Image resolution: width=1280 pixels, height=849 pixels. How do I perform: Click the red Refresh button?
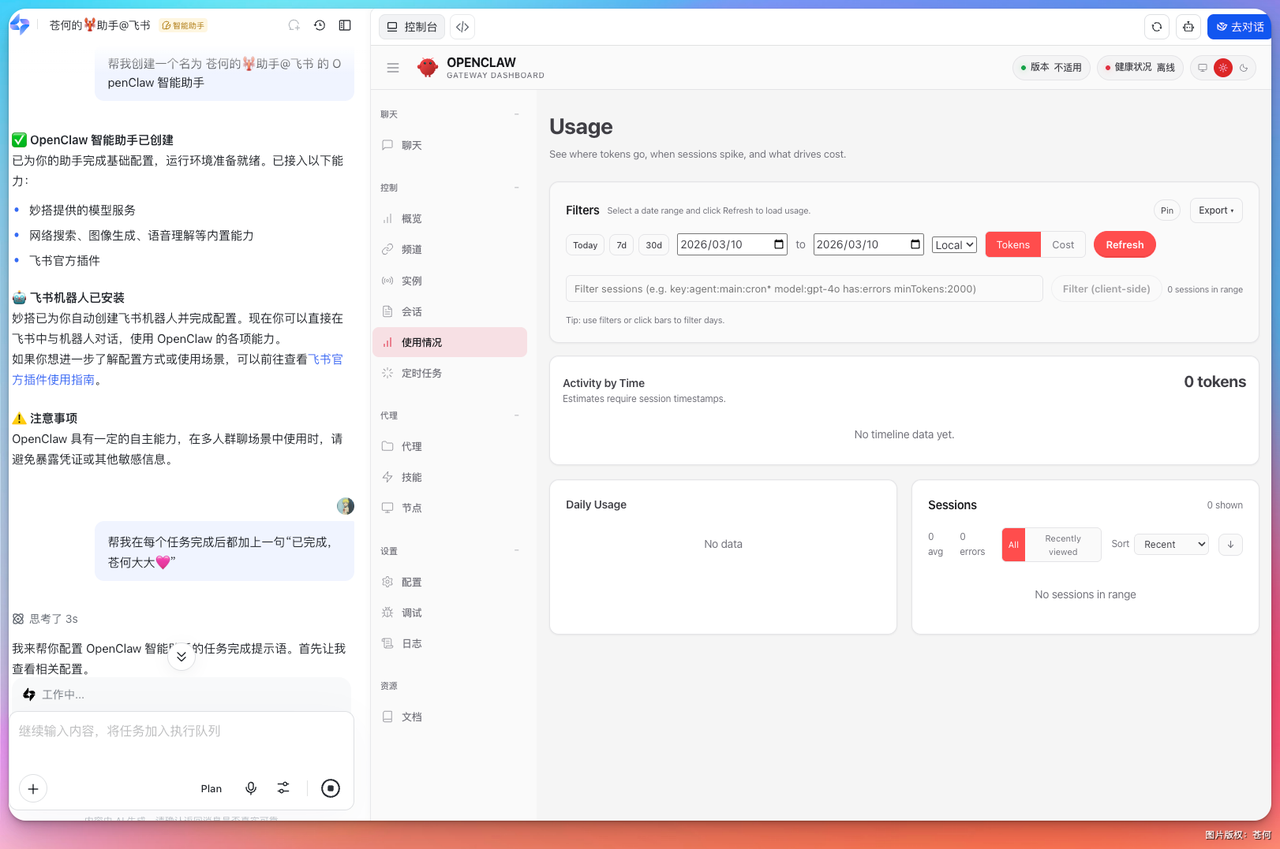[1125, 245]
